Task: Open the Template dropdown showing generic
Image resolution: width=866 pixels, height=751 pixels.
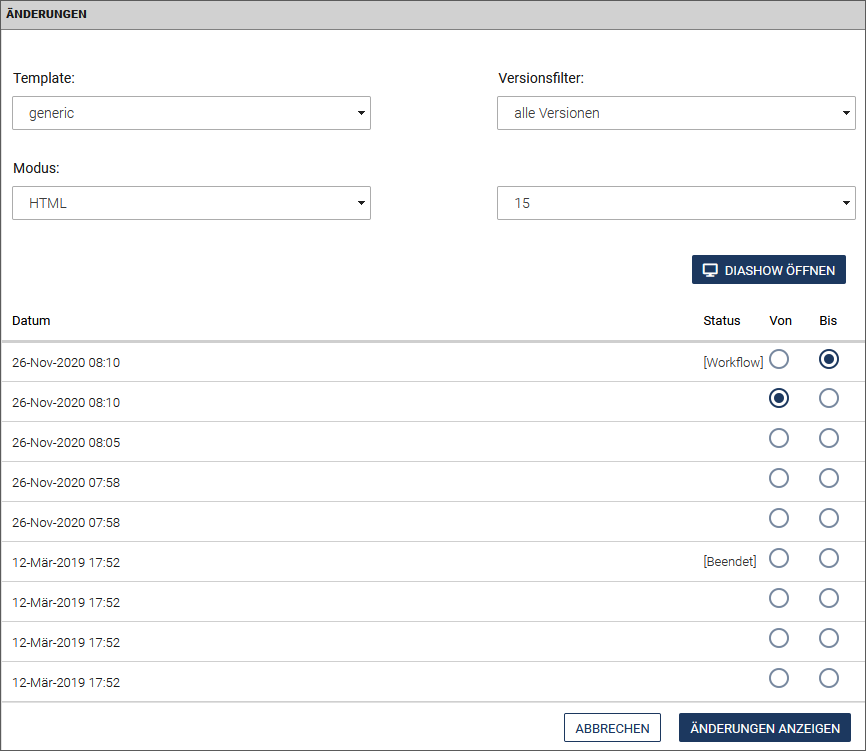Action: [x=191, y=113]
